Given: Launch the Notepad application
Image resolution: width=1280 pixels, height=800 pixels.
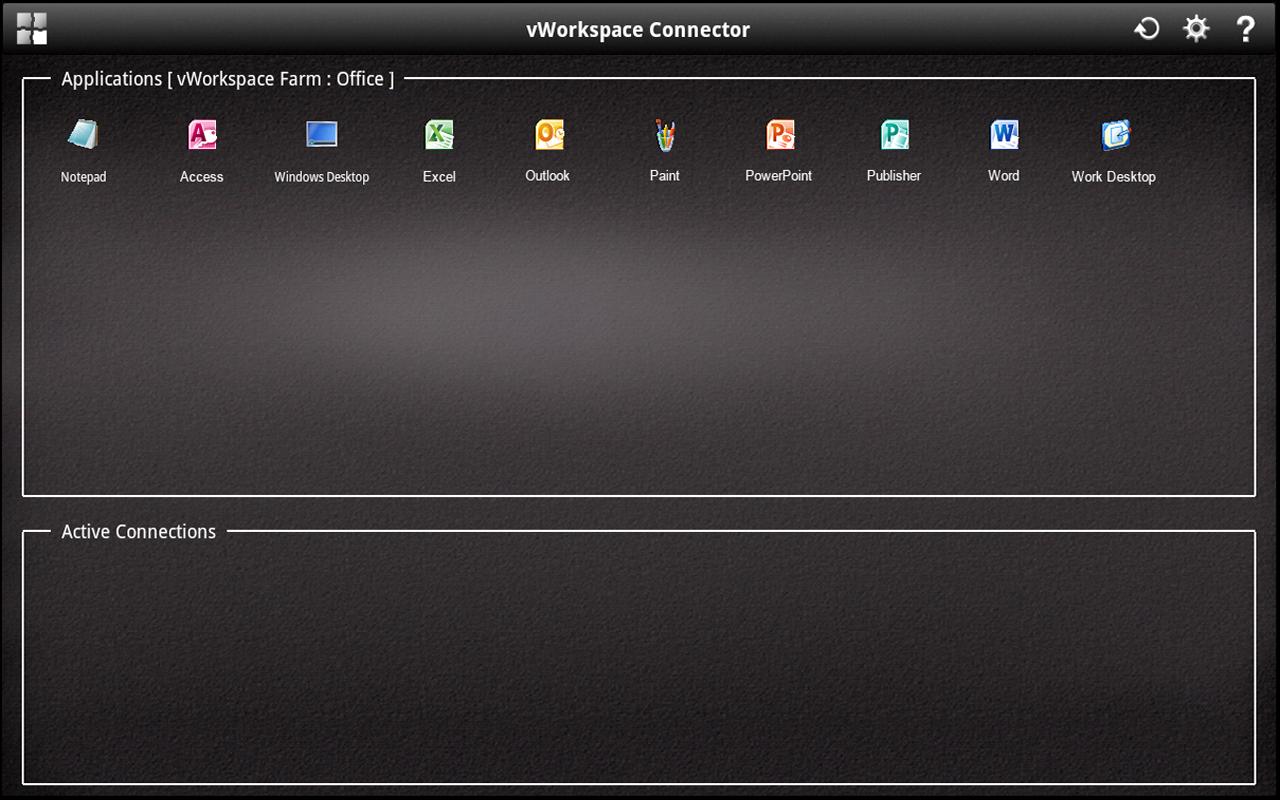Looking at the screenshot, I should [84, 135].
